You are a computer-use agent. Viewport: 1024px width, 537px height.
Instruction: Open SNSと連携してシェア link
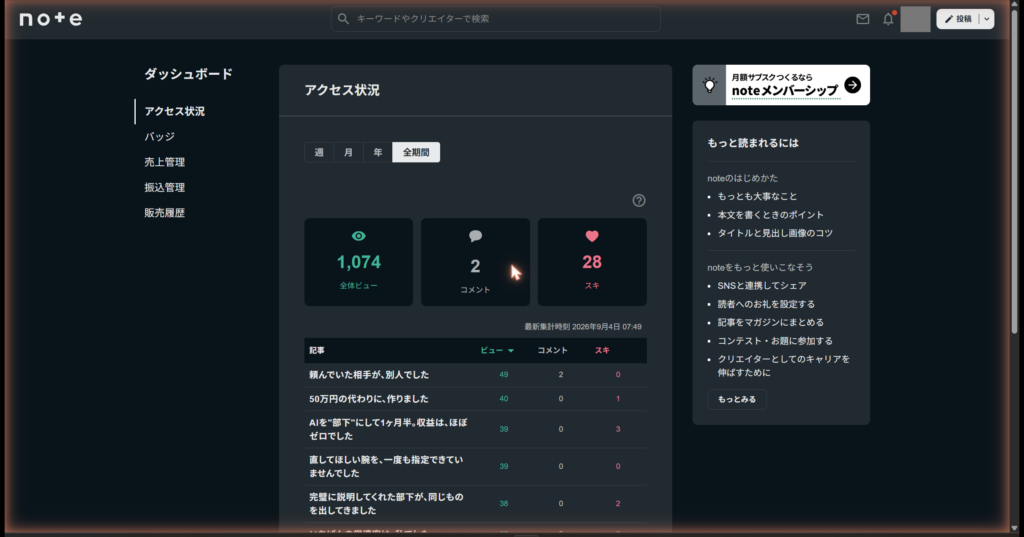[x=761, y=285]
